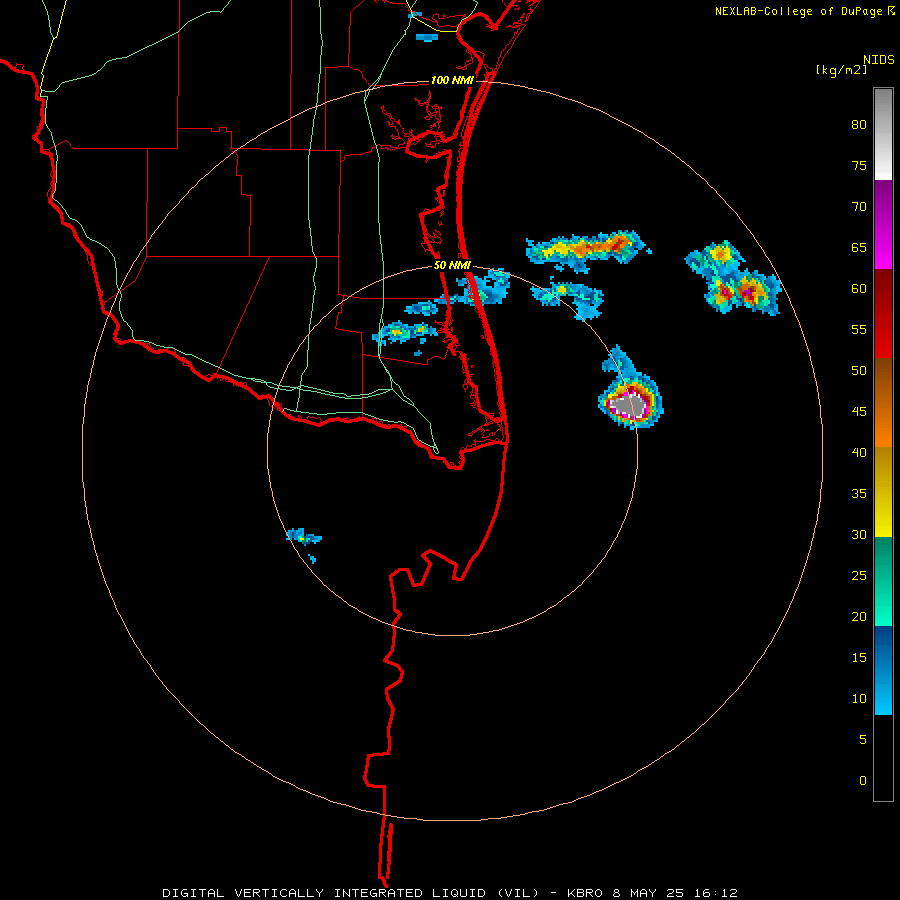The image size is (900, 900).
Task: Click the 45 value on color scale
Action: (859, 412)
